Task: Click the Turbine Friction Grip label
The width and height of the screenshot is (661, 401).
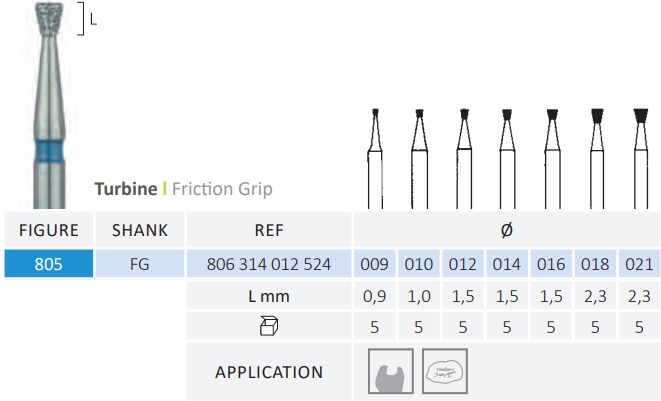Action: (x=183, y=188)
